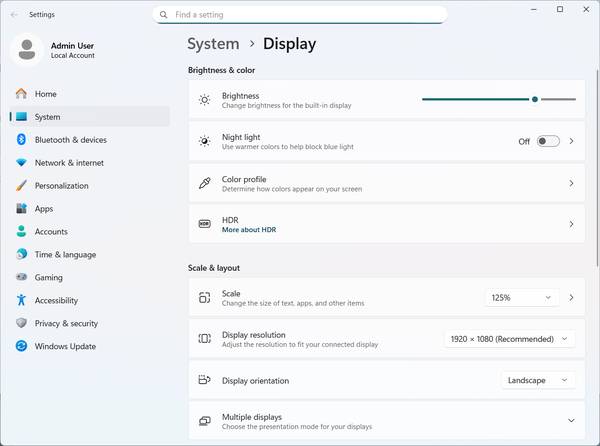This screenshot has width=600, height=446.
Task: Expand the Multiple displays section
Action: coord(571,421)
